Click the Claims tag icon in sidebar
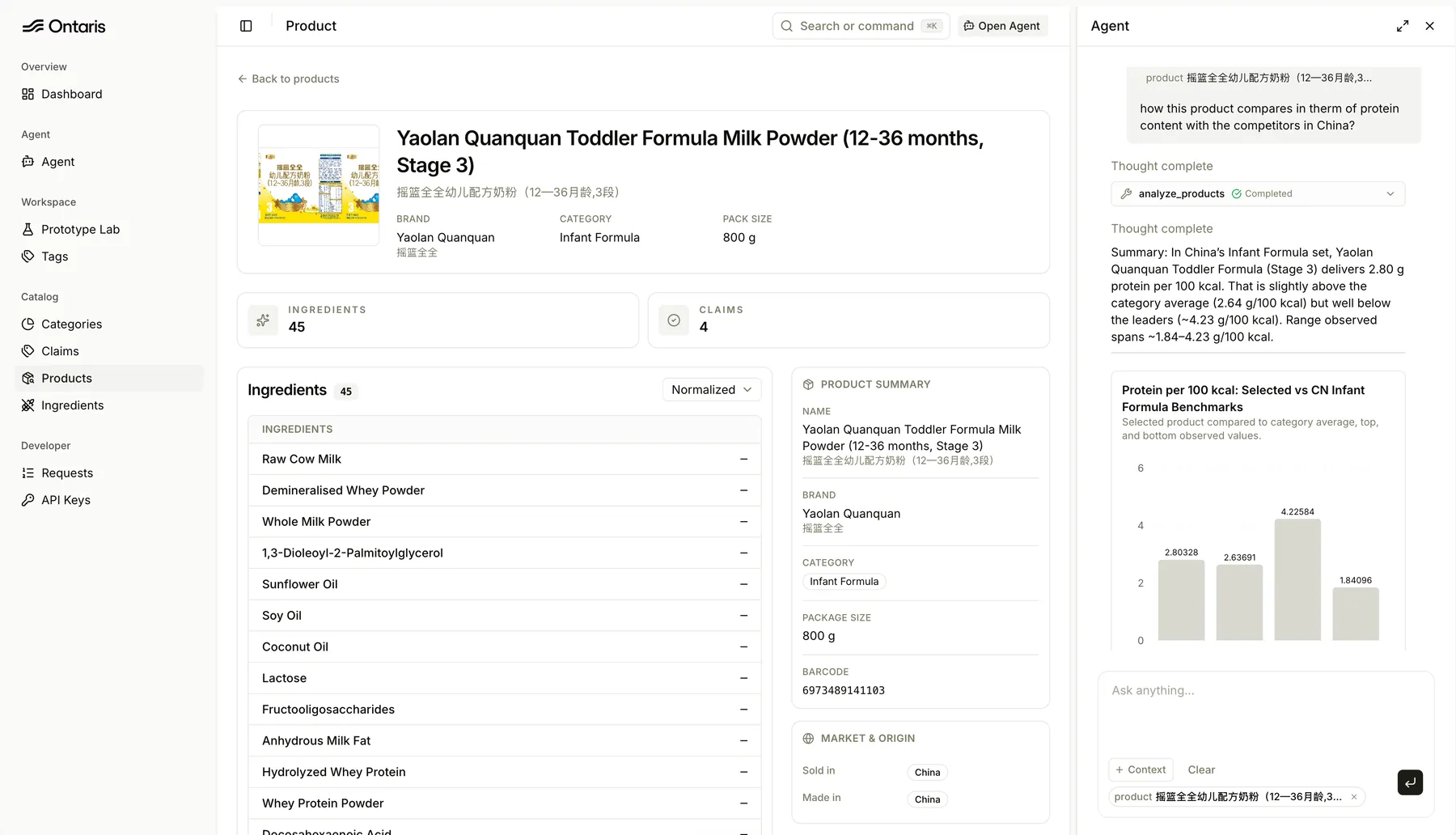Screen dimensions: 1456x835 (x=28, y=351)
